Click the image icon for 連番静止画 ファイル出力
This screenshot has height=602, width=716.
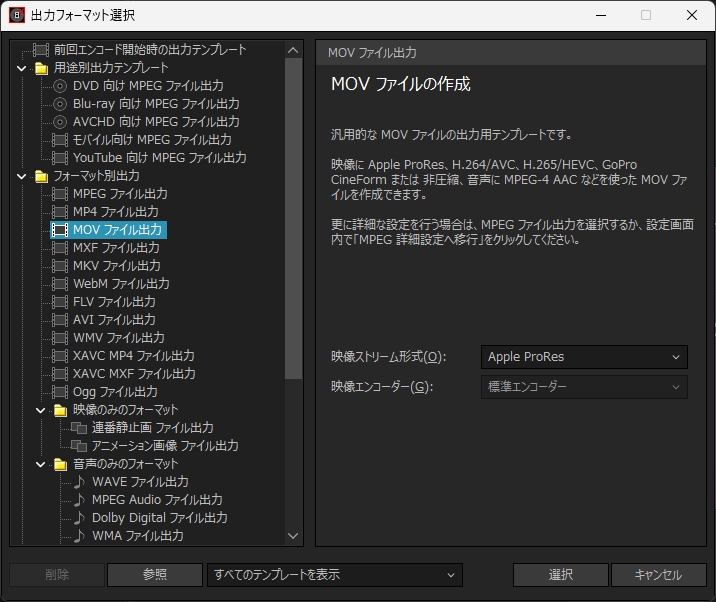tap(79, 428)
